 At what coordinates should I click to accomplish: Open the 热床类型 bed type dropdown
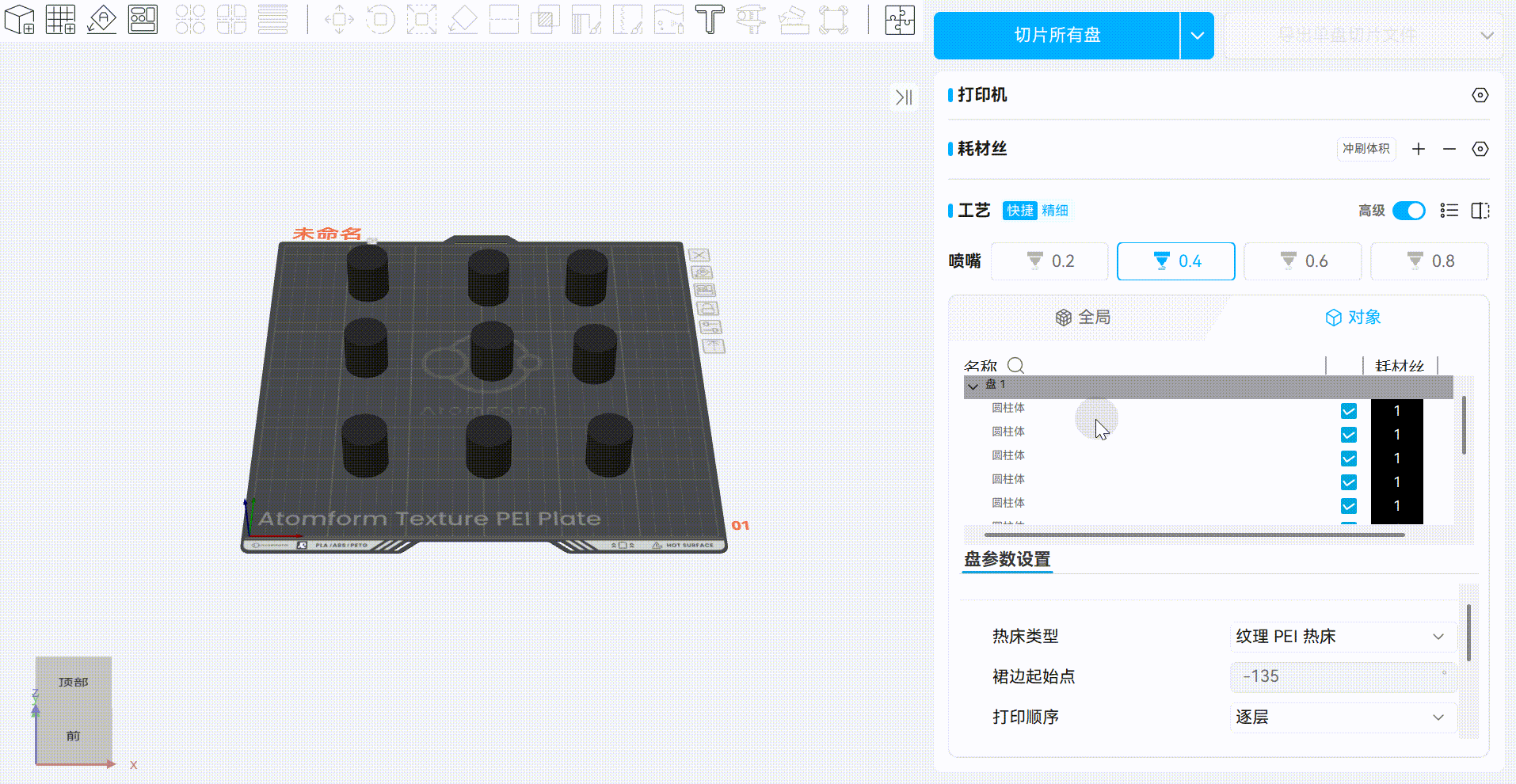pos(1343,637)
